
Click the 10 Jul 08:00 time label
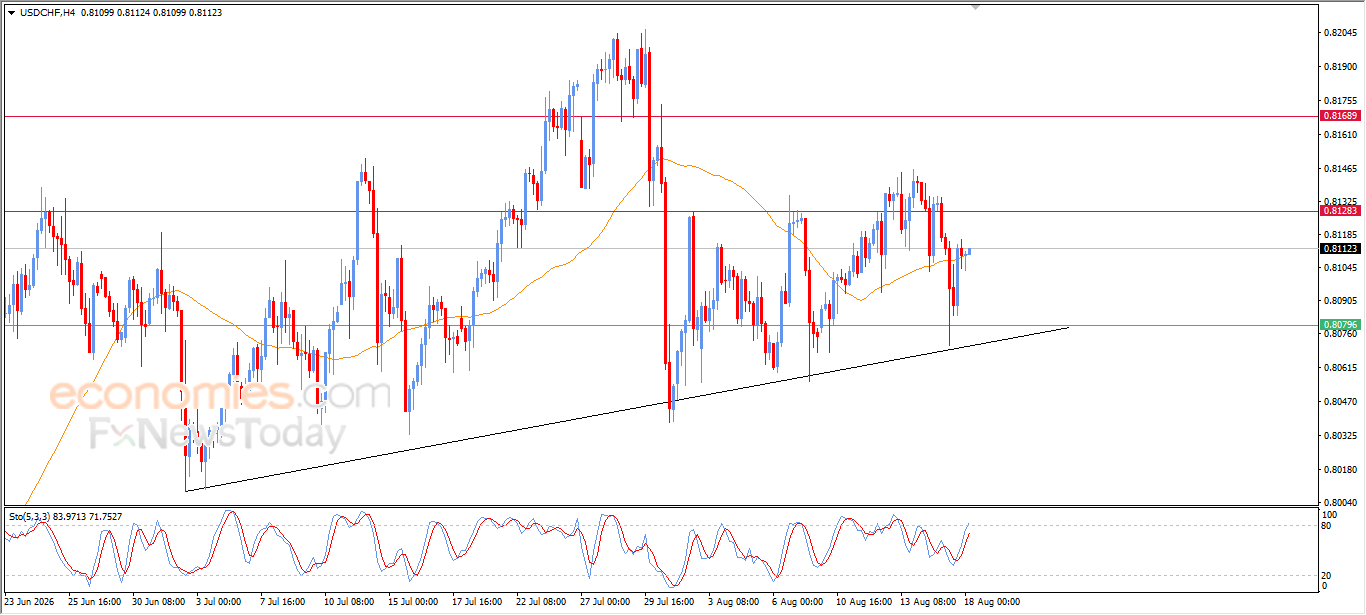(348, 602)
